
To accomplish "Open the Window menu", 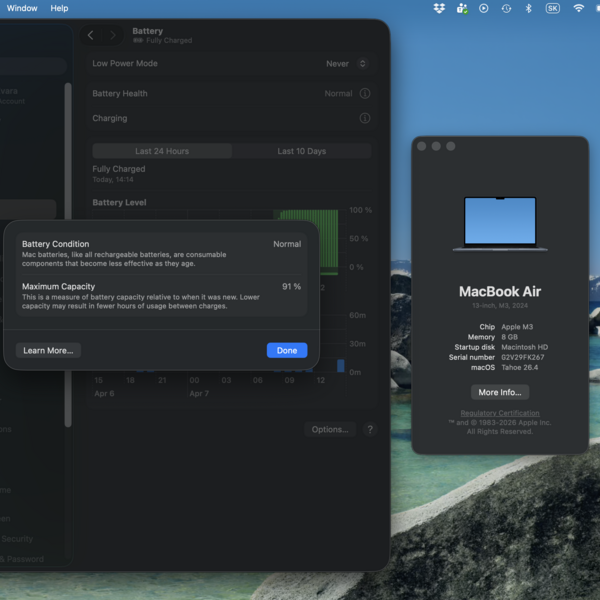I will coord(21,8).
